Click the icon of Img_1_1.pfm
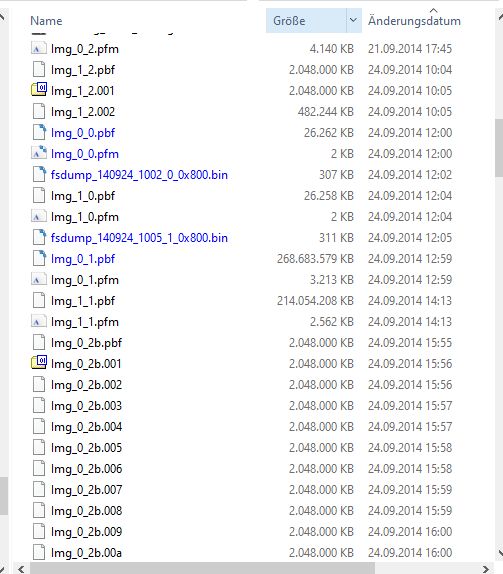 click(39, 321)
